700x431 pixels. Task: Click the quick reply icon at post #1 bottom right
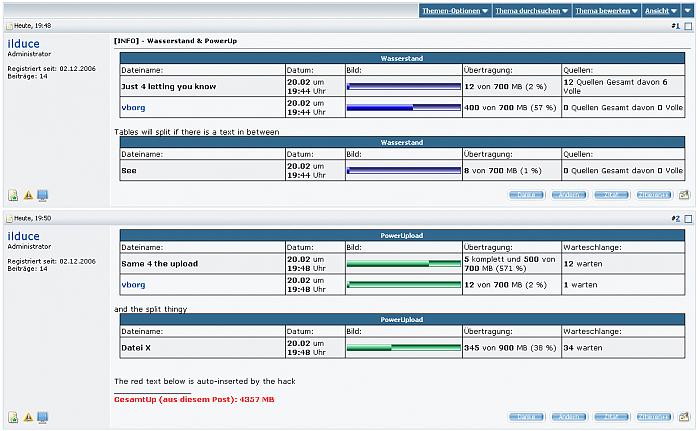[684, 196]
